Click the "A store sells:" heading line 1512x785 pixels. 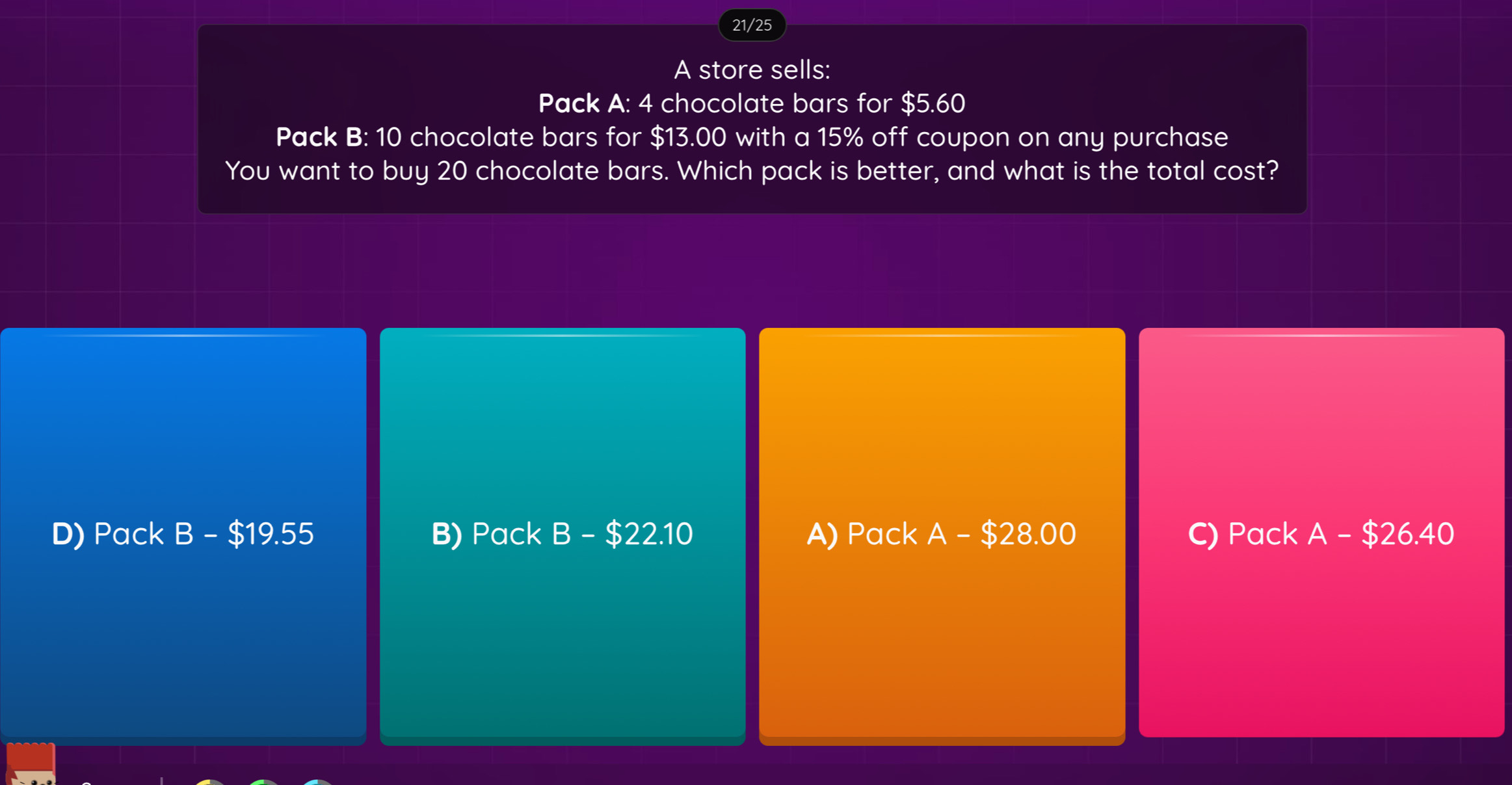pos(752,70)
